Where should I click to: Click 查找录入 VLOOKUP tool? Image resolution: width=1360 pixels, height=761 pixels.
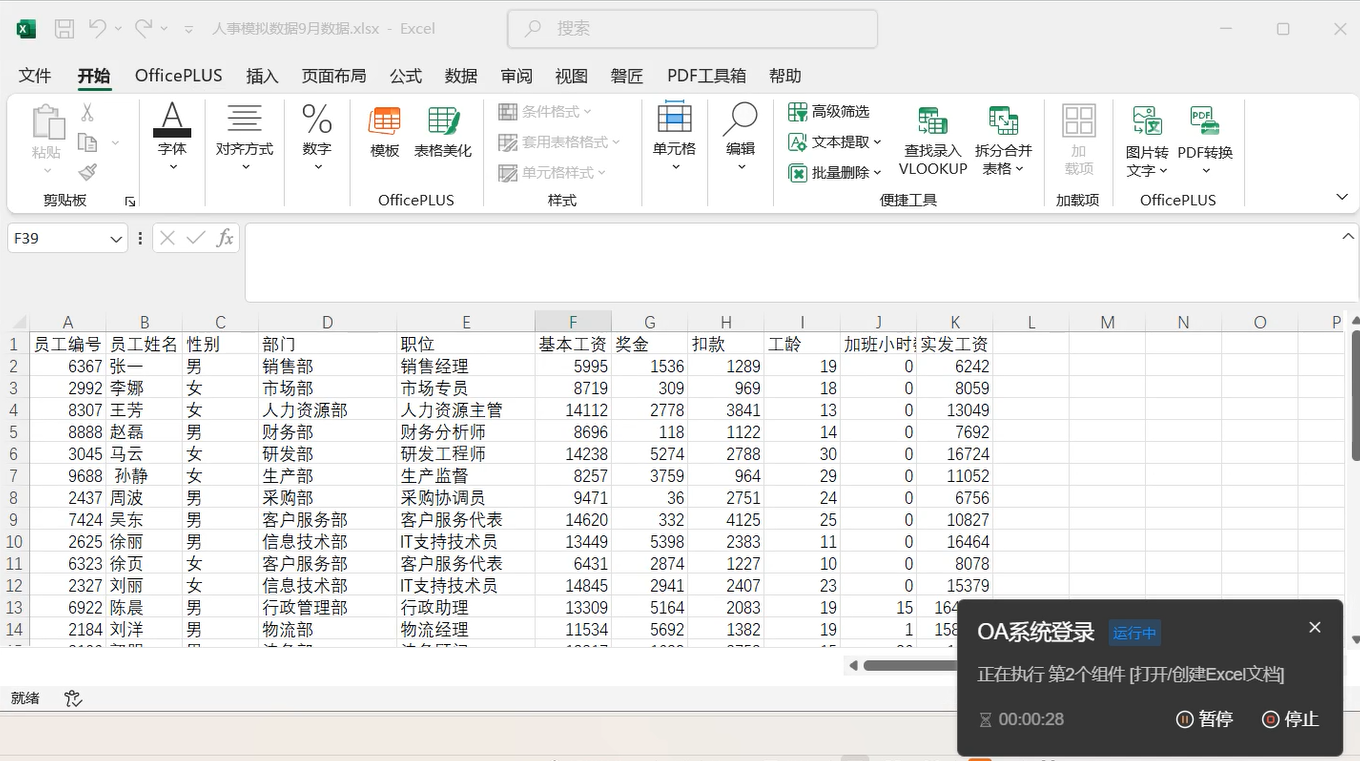933,142
